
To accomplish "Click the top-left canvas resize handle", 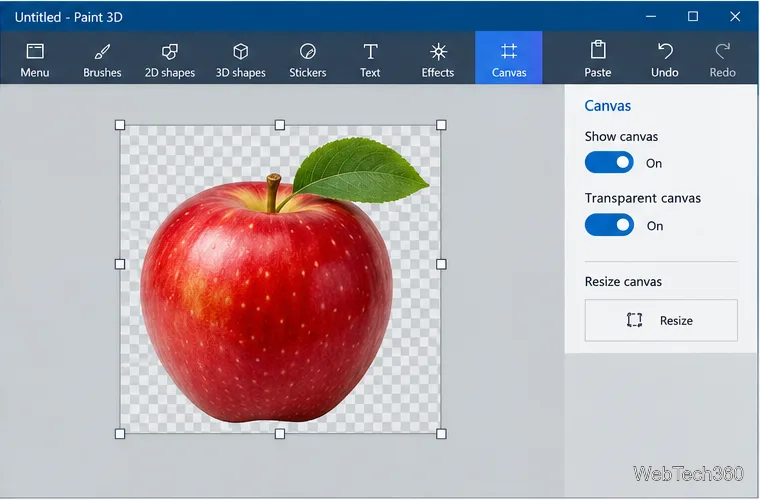I will click(x=120, y=125).
